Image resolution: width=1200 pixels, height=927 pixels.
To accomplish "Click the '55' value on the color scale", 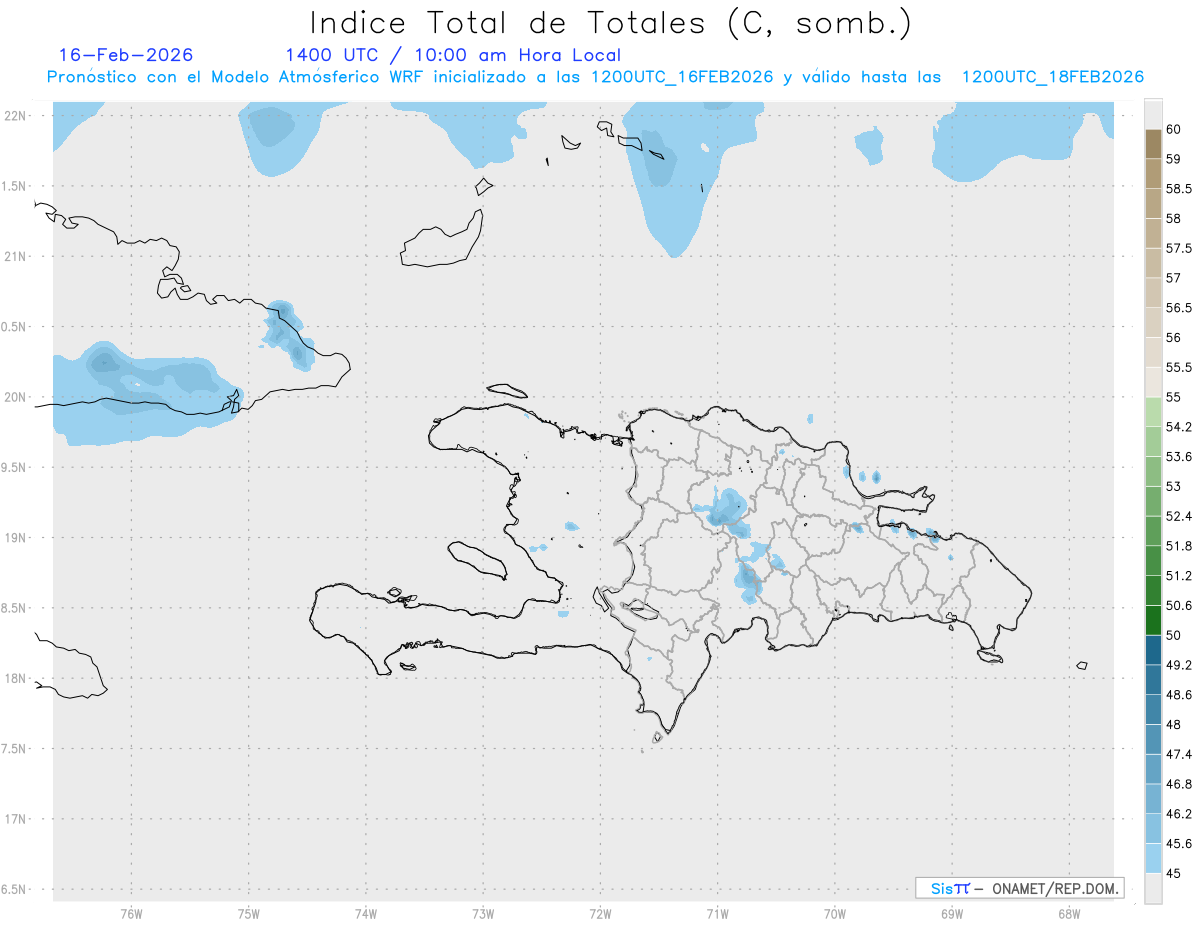I will click(x=1174, y=397).
